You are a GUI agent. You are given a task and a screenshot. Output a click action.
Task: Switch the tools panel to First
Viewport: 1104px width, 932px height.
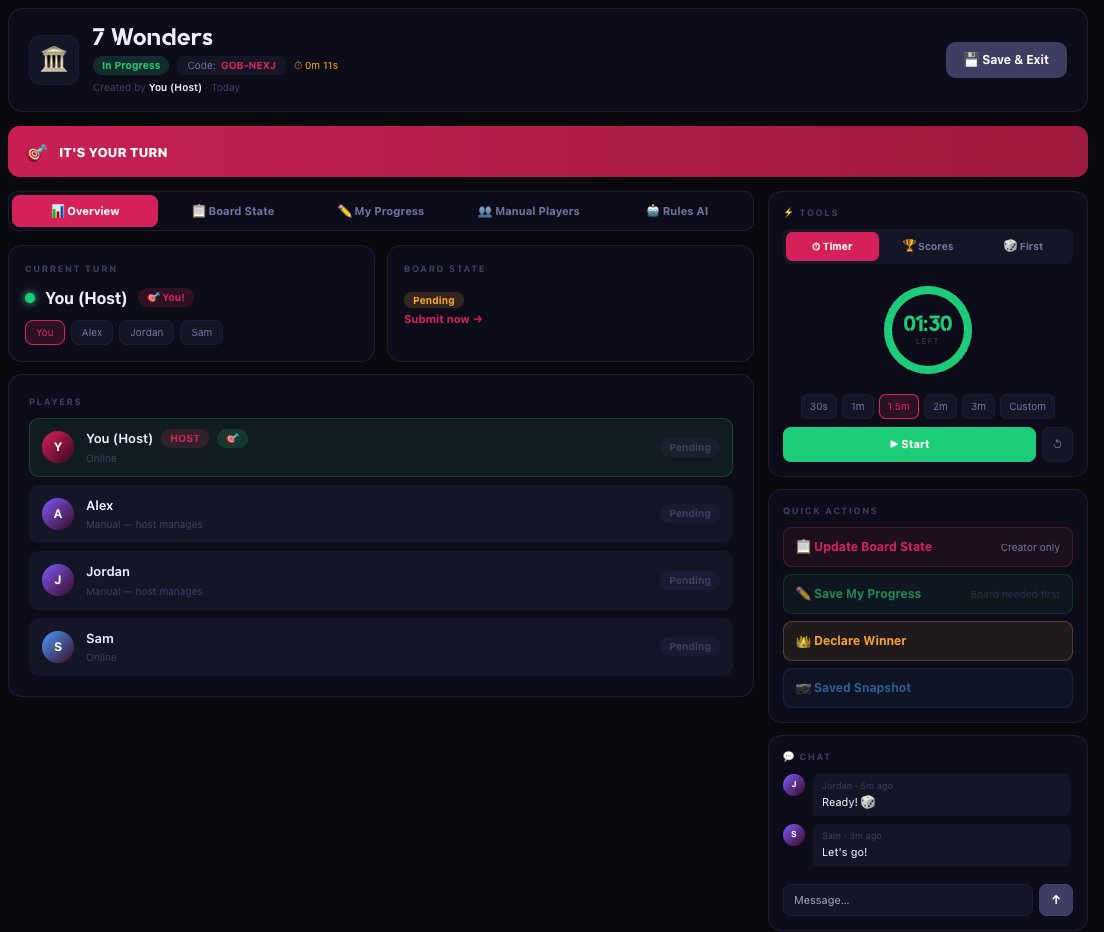tap(1024, 246)
